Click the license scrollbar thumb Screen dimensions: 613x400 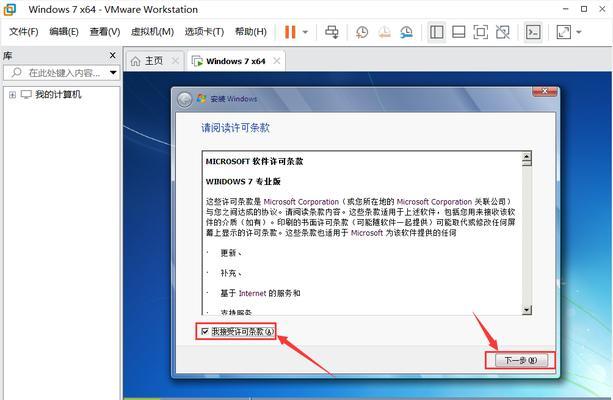(x=527, y=163)
